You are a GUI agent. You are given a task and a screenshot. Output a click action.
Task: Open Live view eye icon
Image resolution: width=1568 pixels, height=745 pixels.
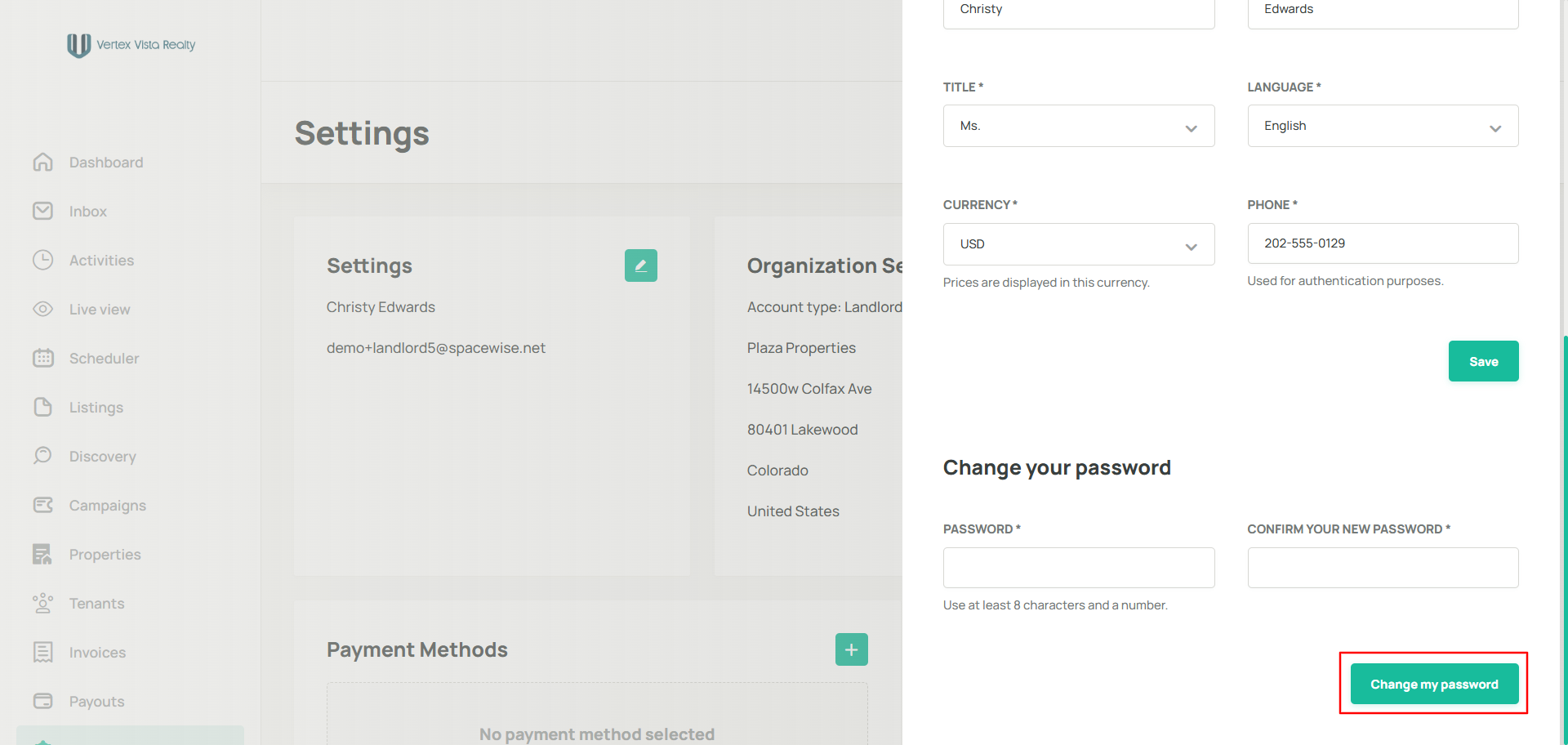43,310
